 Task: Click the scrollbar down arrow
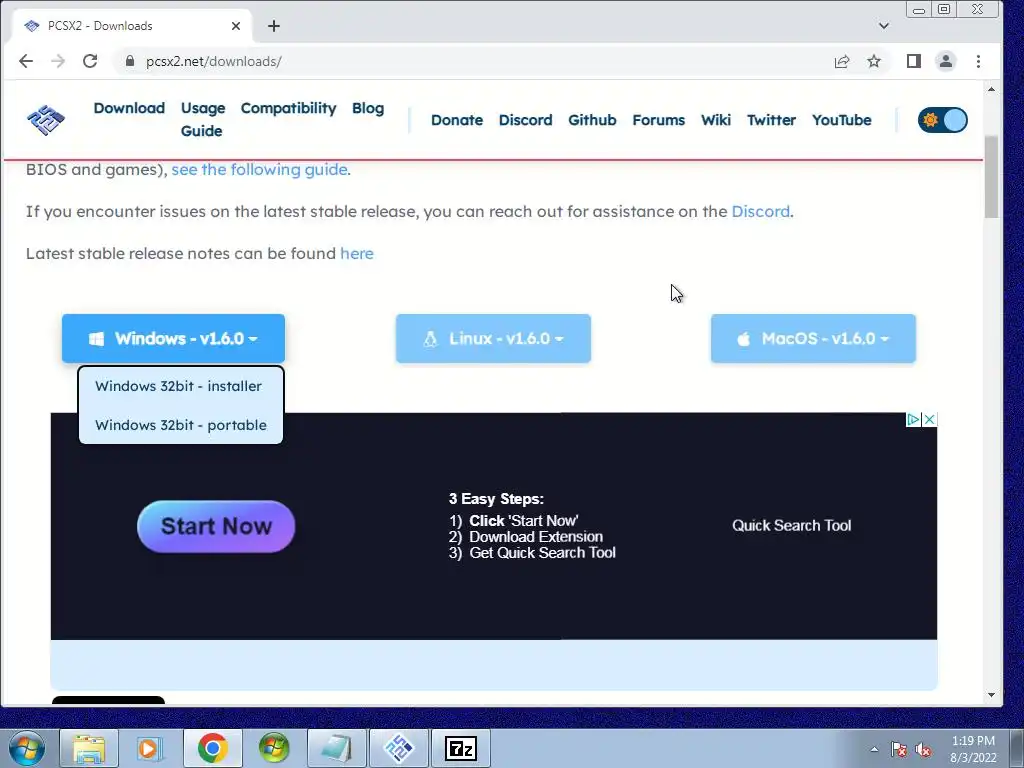[991, 695]
